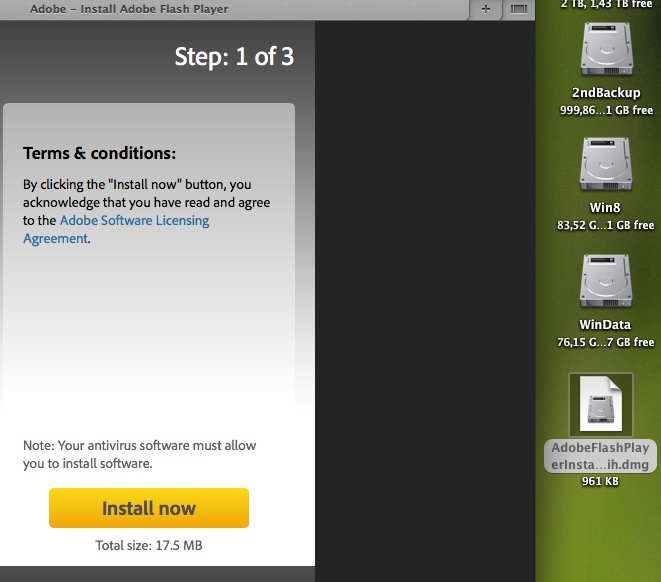
Task: Click the 83,52 G...1 GB free text
Action: click(x=605, y=225)
